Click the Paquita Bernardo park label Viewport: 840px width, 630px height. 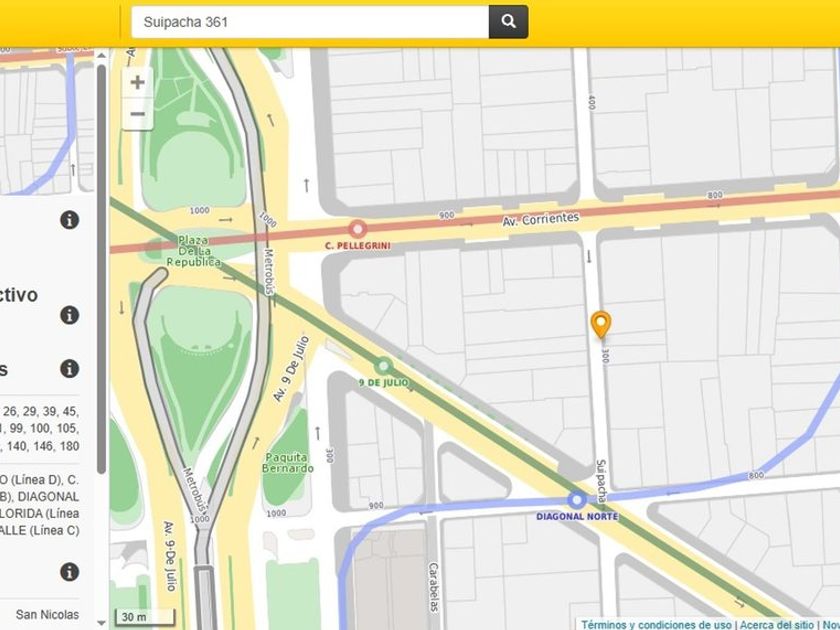pyautogui.click(x=288, y=463)
